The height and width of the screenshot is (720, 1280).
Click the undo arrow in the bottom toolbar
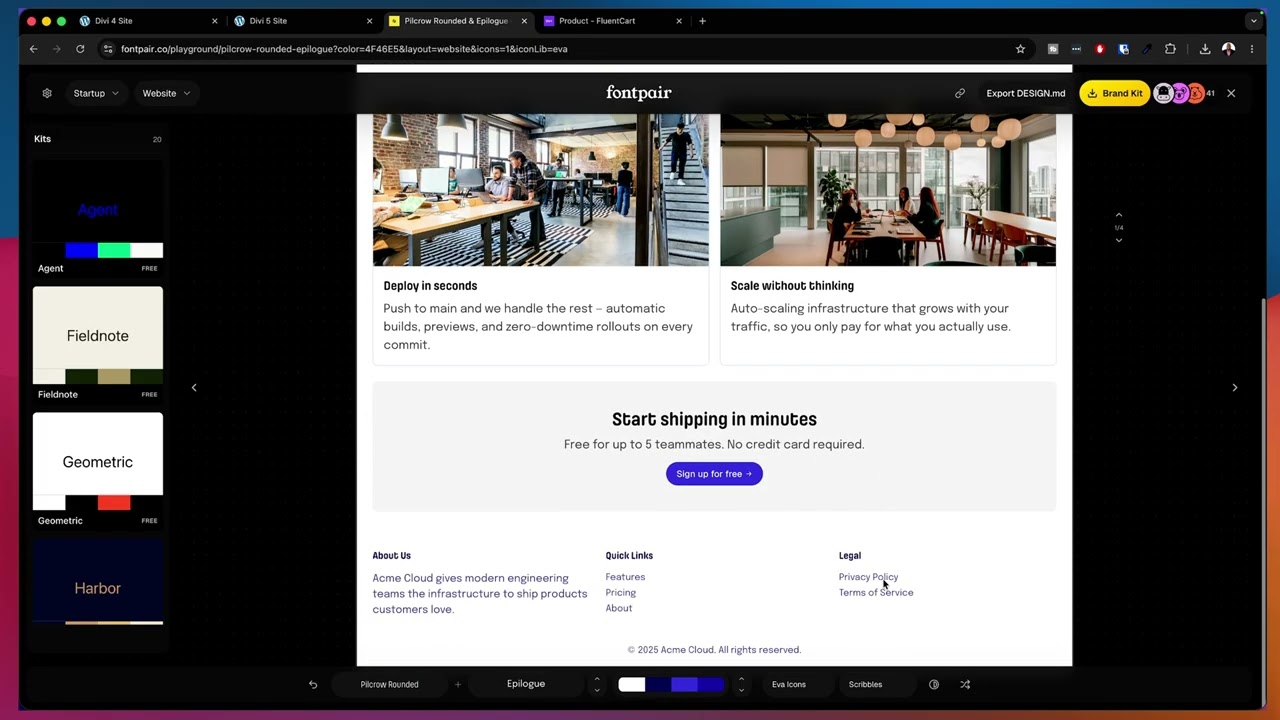(x=313, y=685)
